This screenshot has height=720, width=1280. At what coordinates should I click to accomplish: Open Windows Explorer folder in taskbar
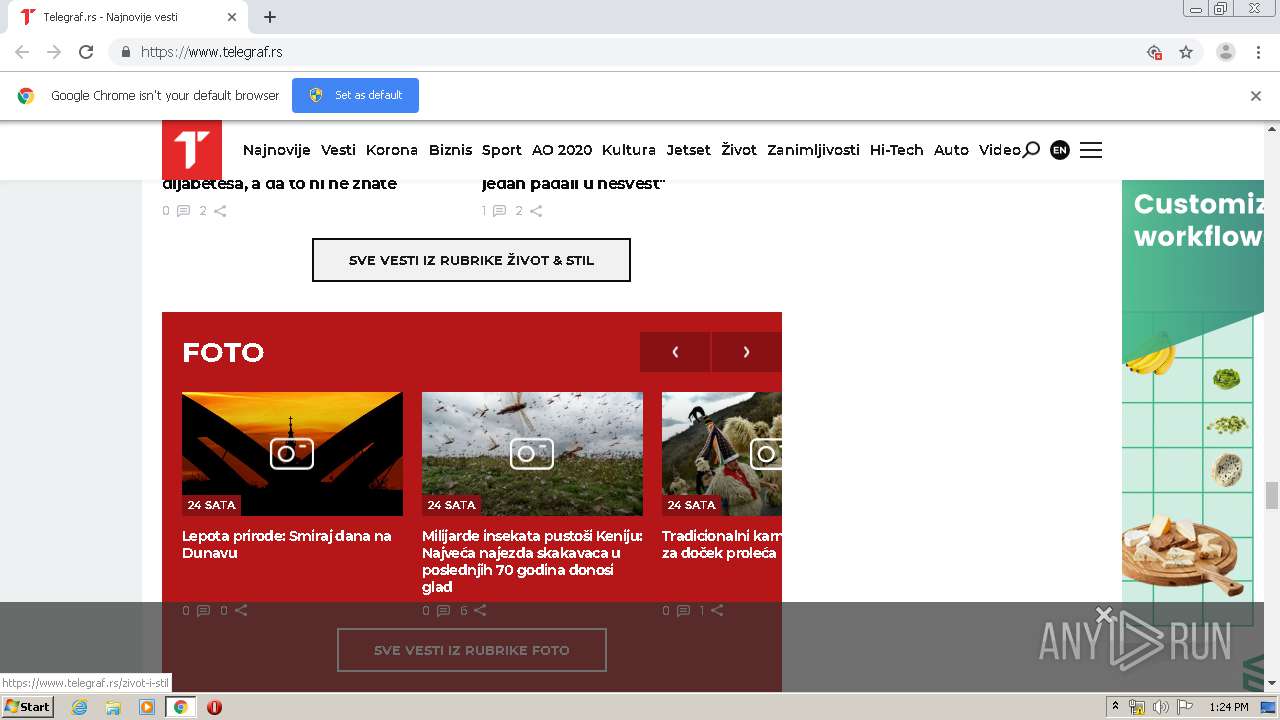(x=113, y=707)
